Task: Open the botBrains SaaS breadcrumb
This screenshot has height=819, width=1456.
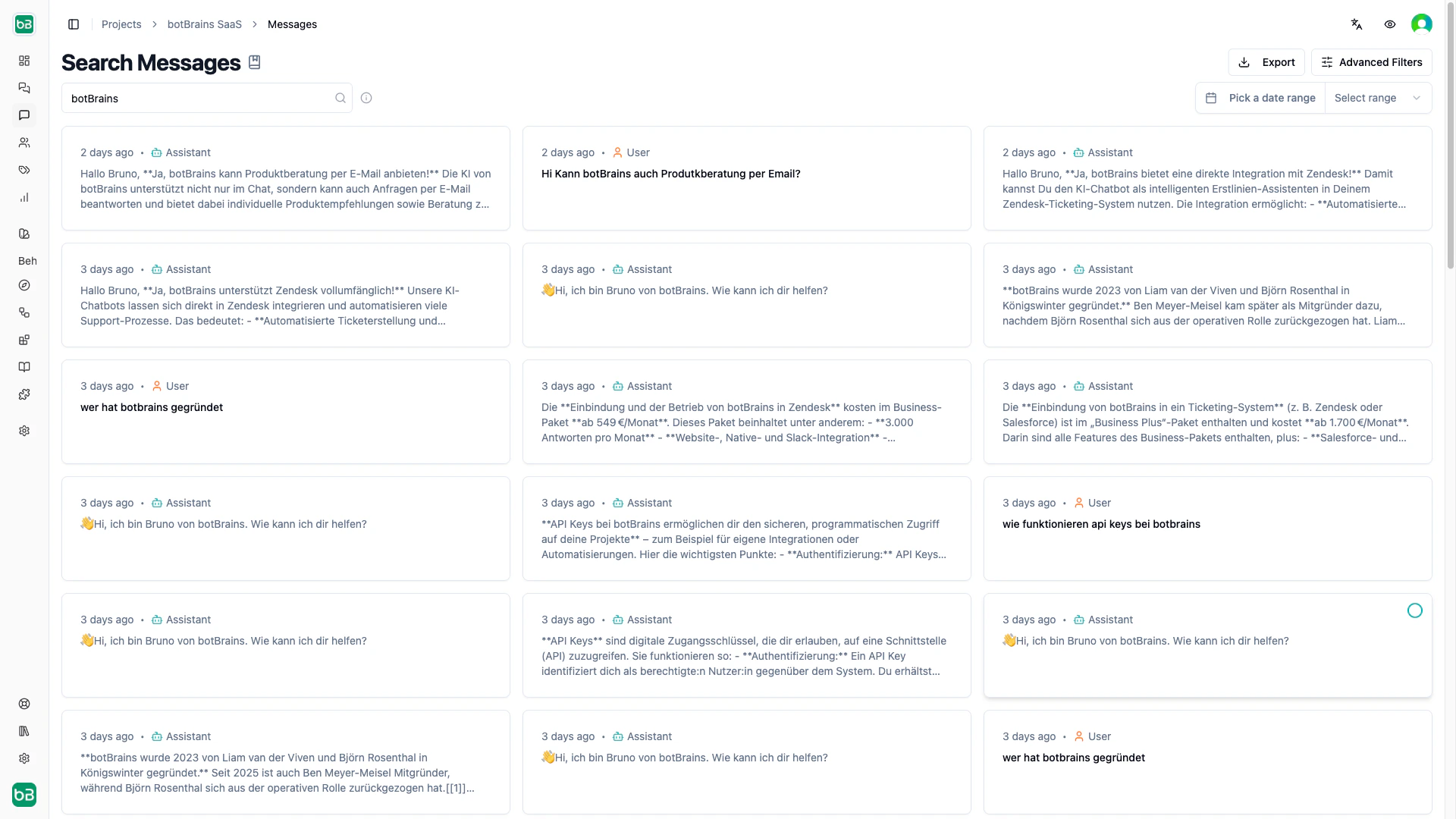Action: click(203, 24)
